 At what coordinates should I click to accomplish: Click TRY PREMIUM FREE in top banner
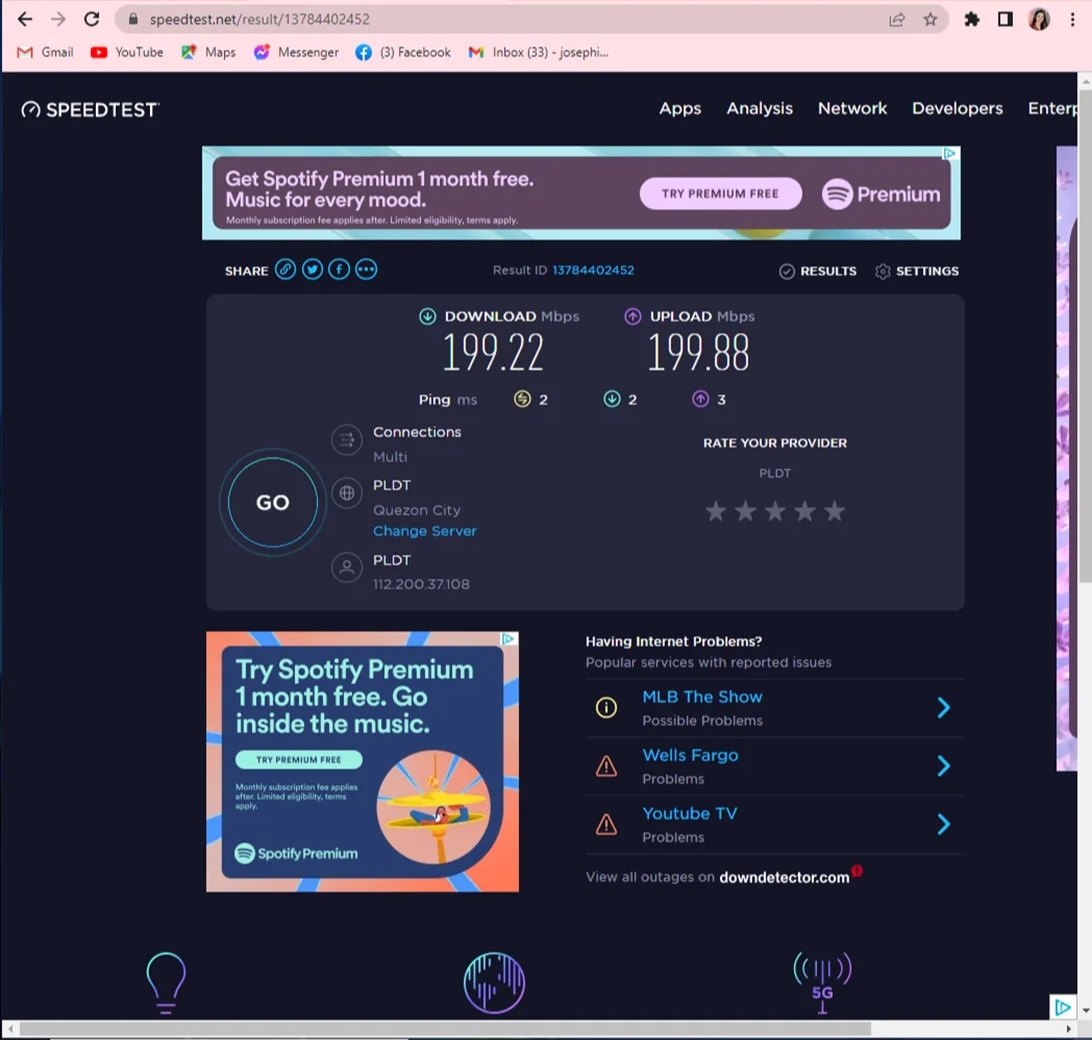[721, 194]
